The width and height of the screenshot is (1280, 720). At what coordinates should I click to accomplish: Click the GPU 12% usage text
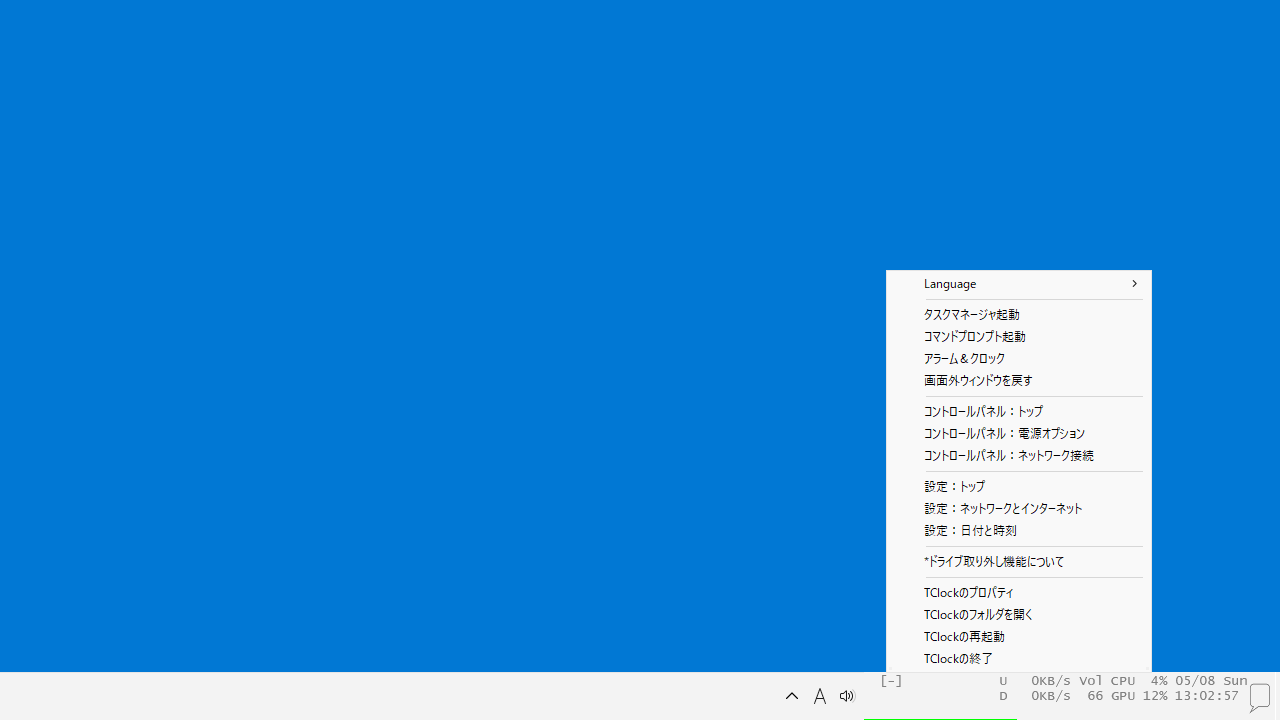[x=1139, y=696]
